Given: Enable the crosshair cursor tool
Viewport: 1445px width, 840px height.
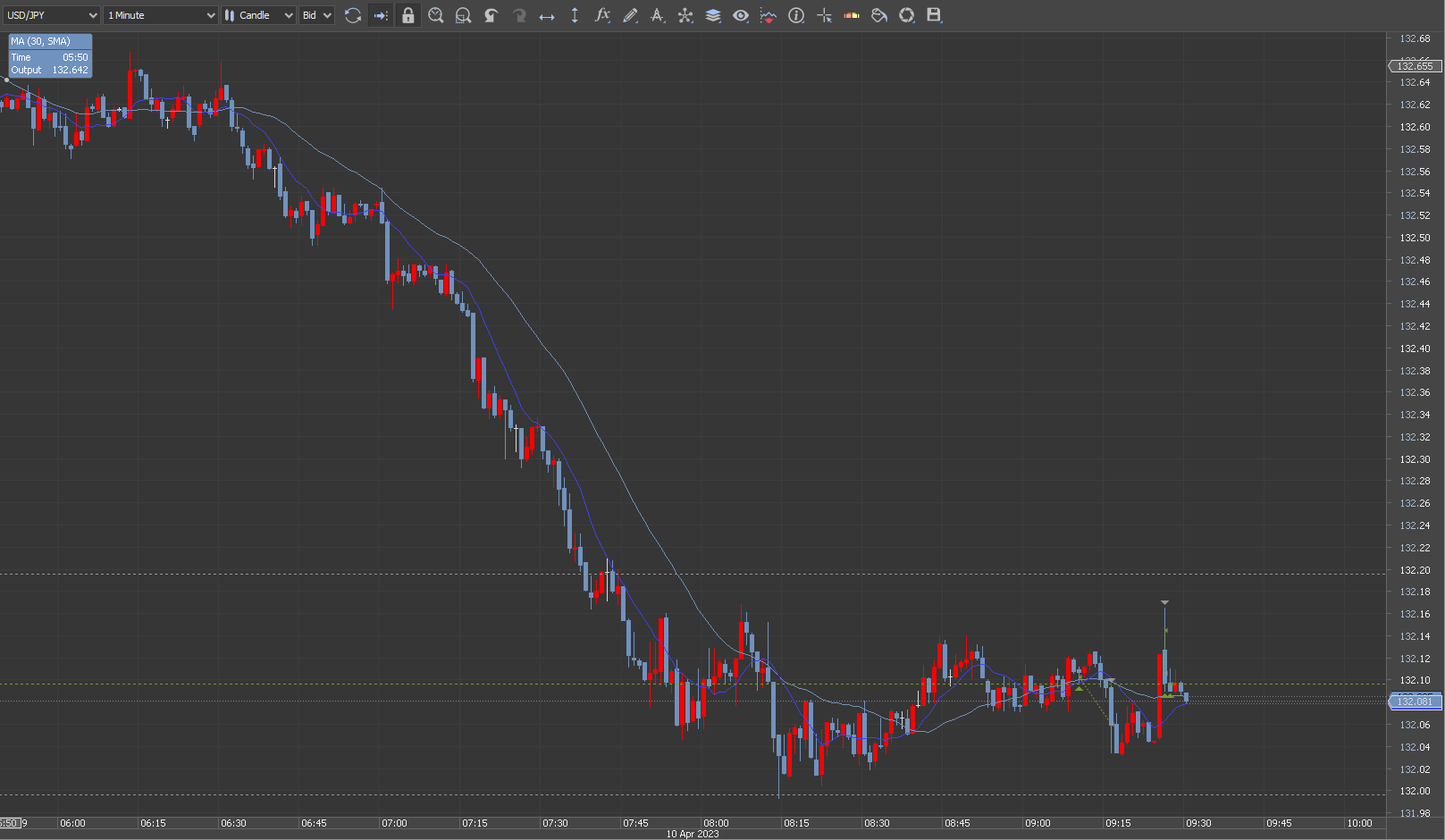Looking at the screenshot, I should [824, 15].
